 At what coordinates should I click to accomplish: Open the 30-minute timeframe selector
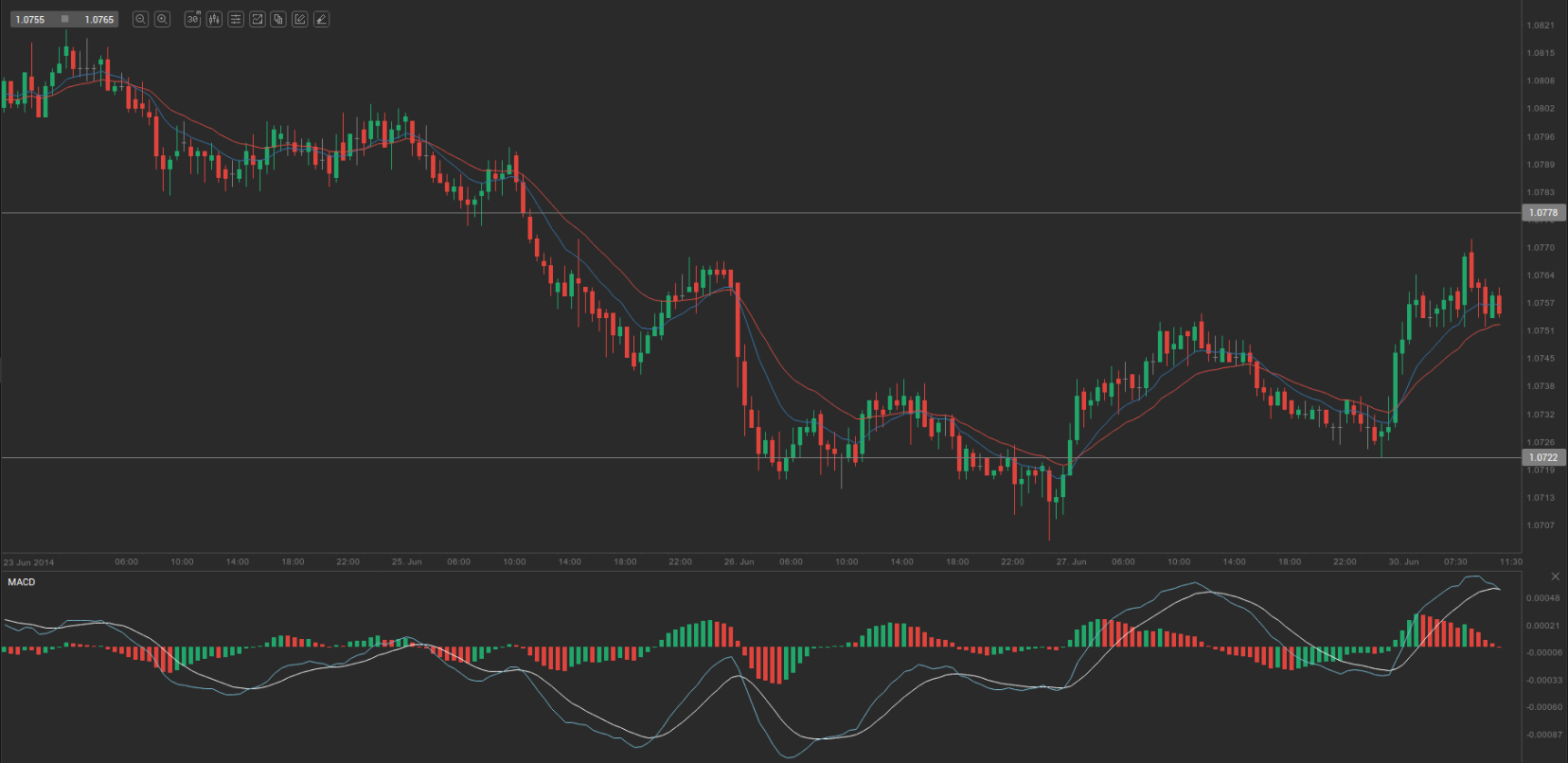coord(192,19)
